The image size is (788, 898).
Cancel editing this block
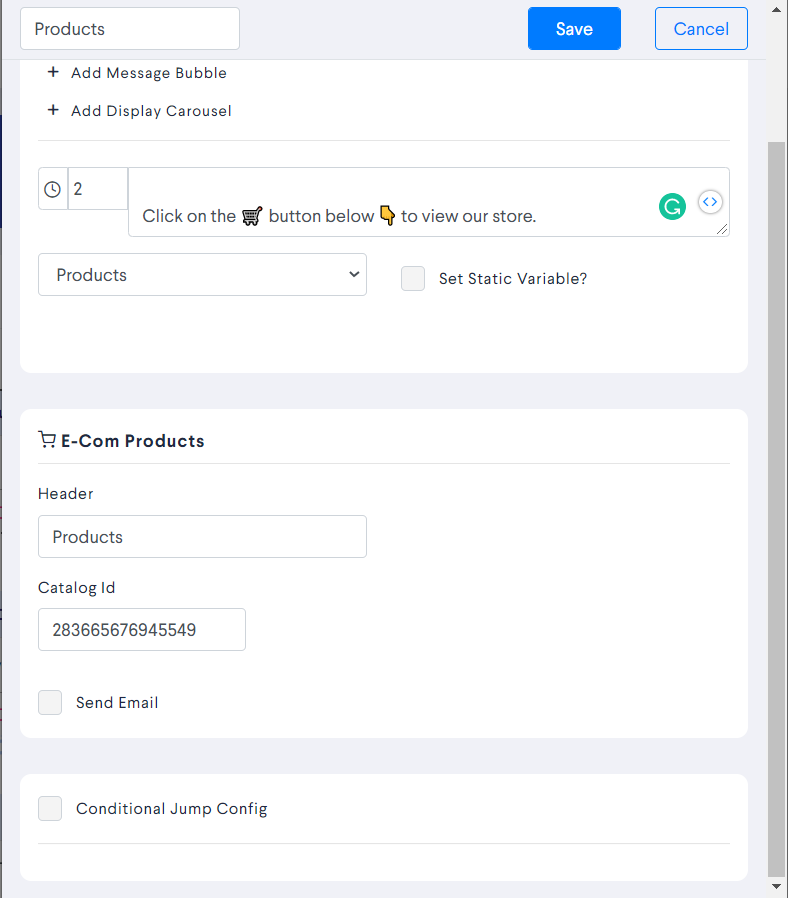coord(702,29)
